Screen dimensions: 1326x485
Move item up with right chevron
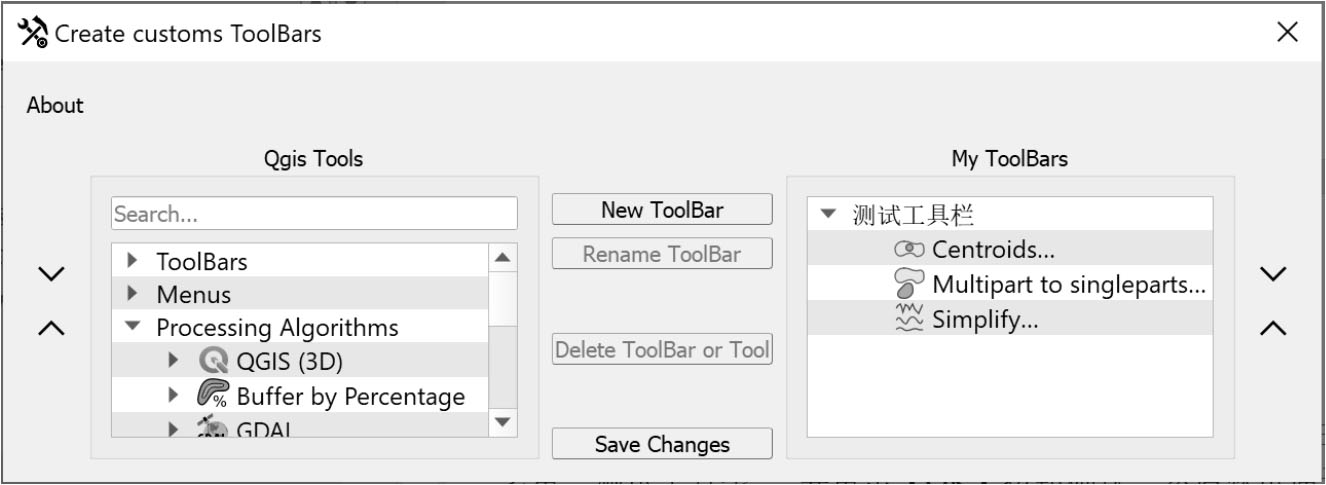point(1272,328)
